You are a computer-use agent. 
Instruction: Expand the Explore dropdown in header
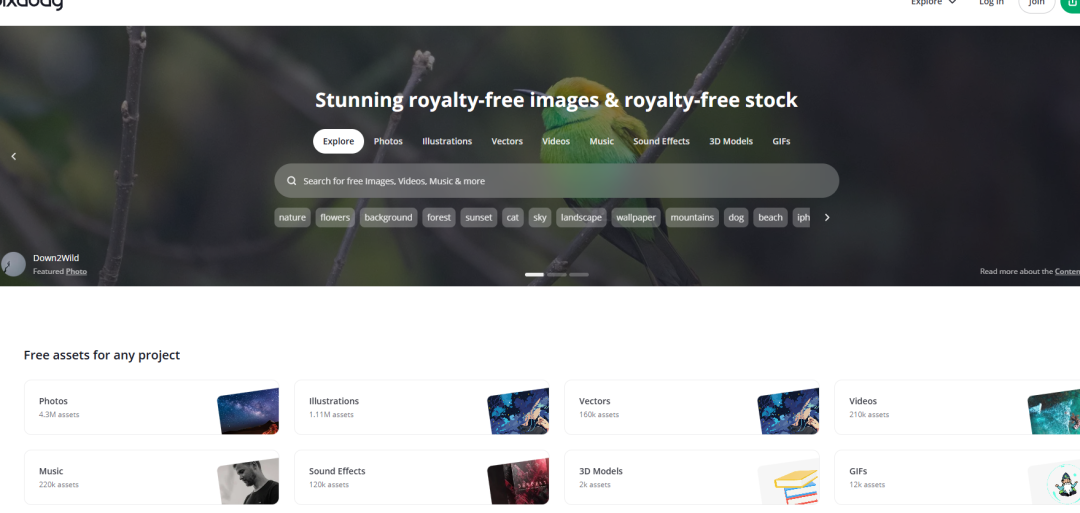[933, 3]
